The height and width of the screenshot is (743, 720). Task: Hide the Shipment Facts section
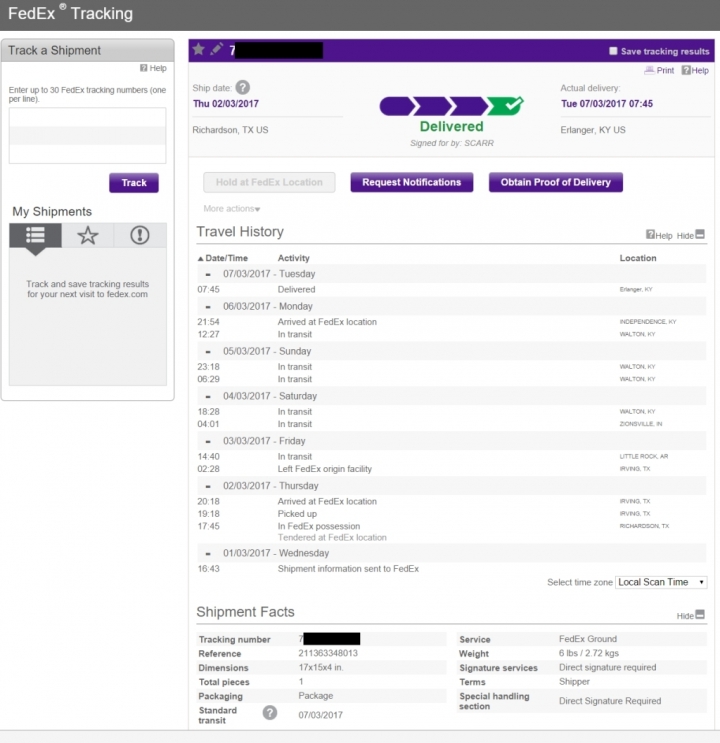[x=691, y=616]
